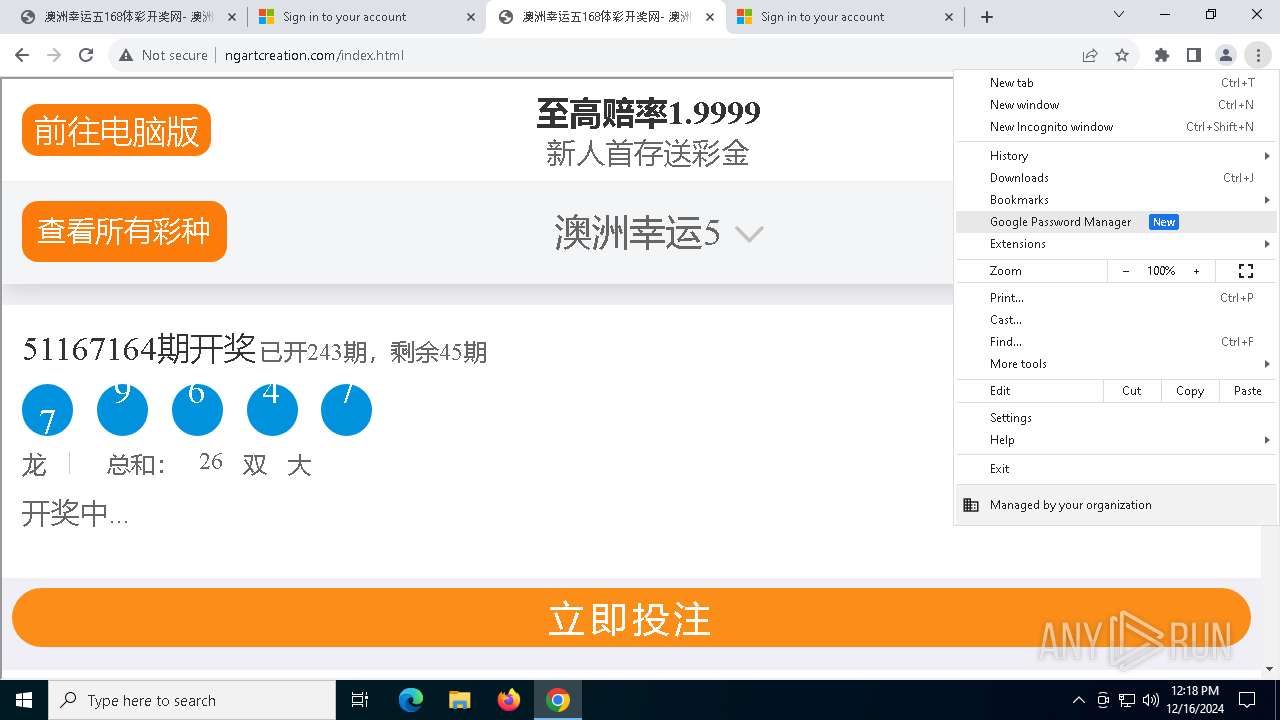Screen dimensions: 1280x720
Task: Choose Exit from the menu
Action: pos(1116,469)
